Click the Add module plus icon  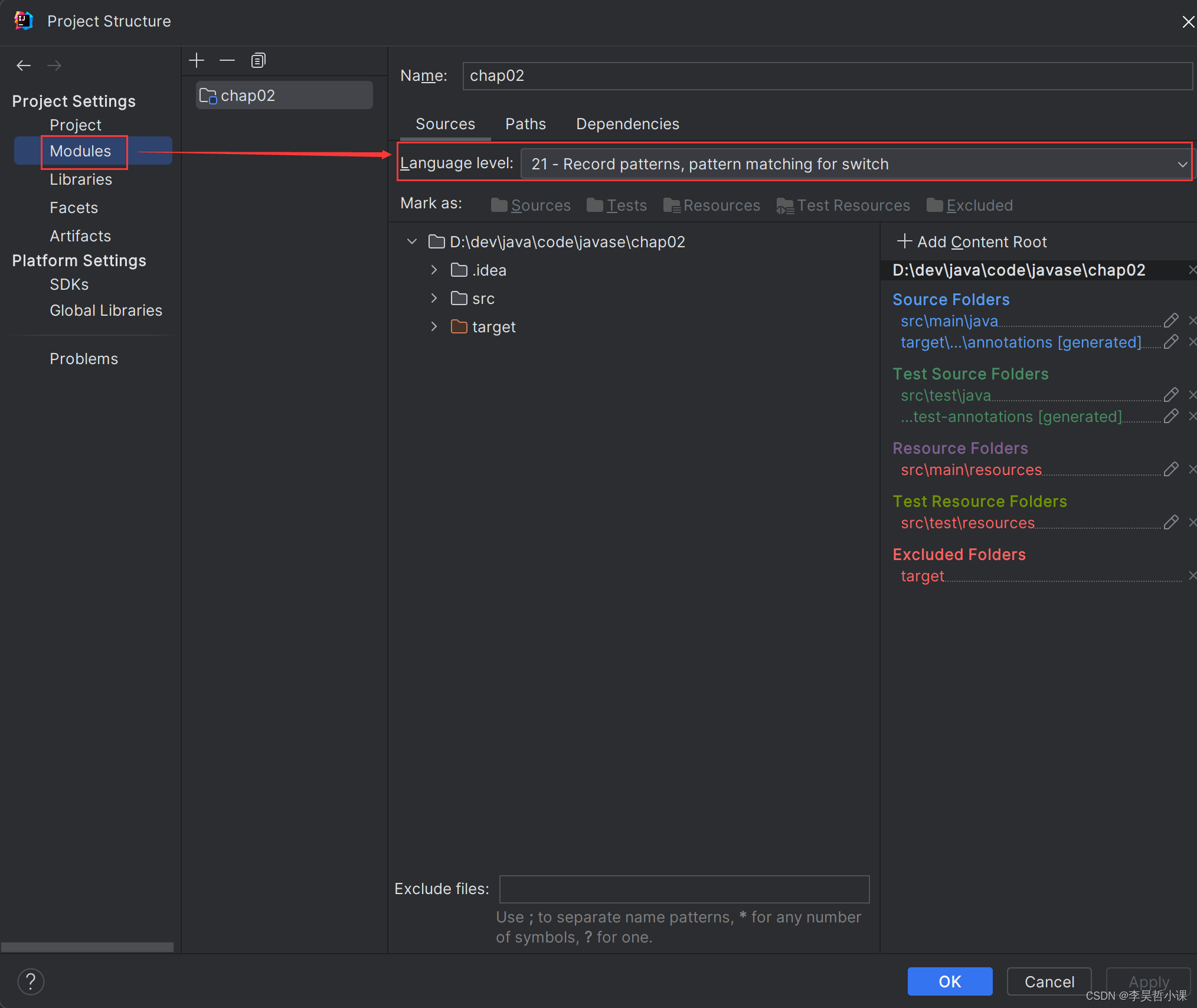pyautogui.click(x=197, y=60)
